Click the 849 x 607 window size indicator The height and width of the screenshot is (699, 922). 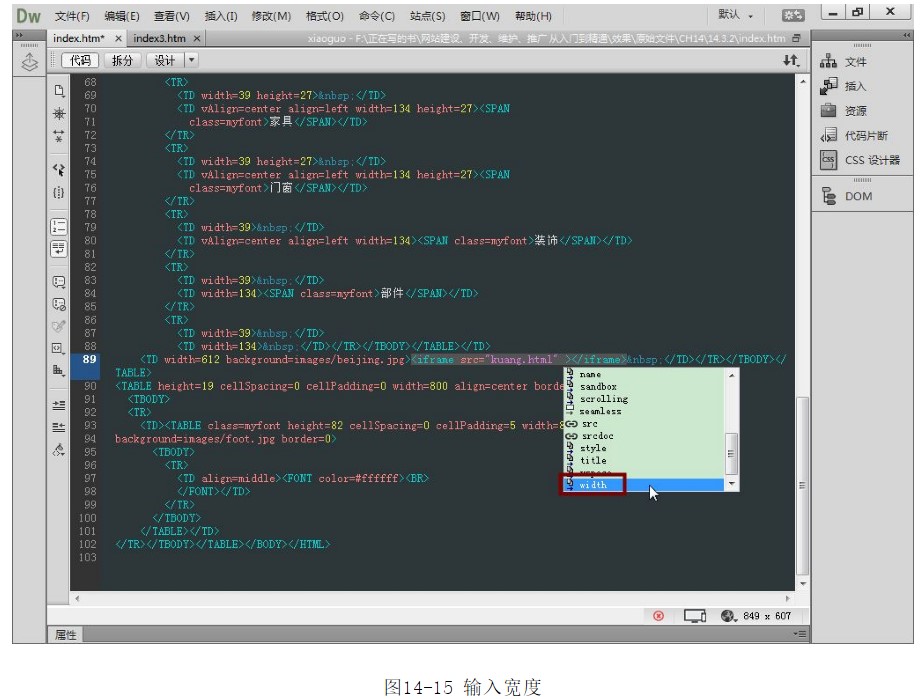(x=768, y=616)
